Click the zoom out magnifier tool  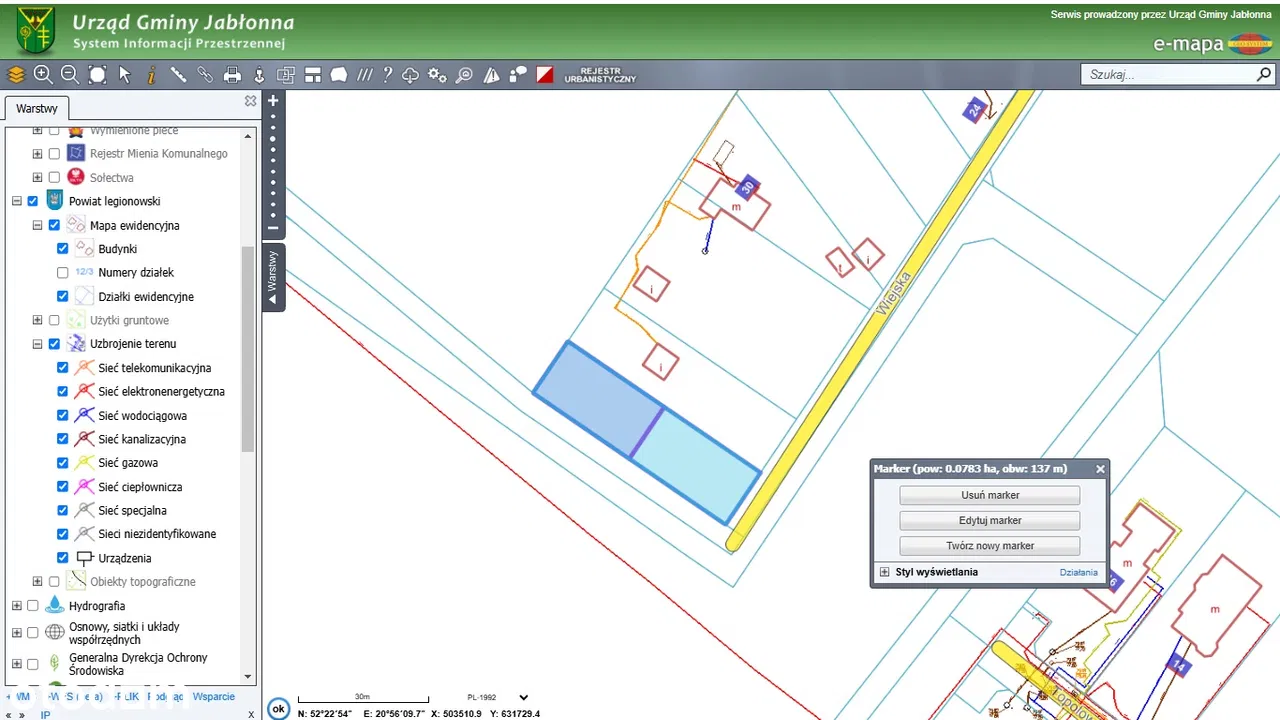click(69, 75)
